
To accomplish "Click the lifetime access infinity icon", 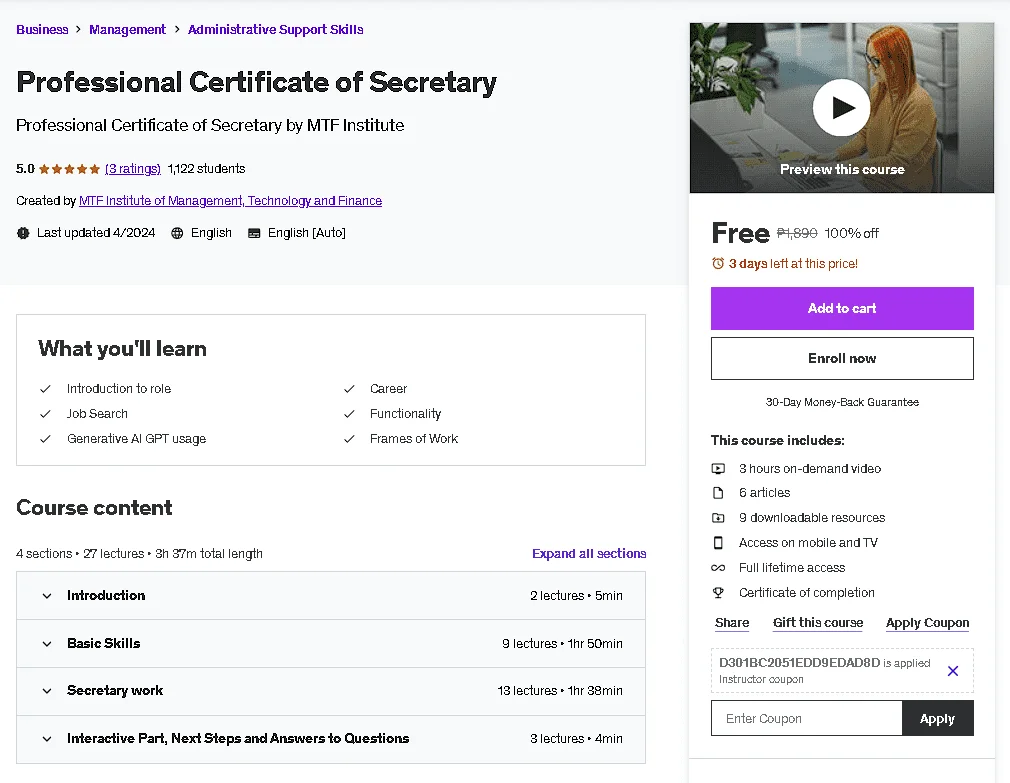I will click(x=718, y=568).
